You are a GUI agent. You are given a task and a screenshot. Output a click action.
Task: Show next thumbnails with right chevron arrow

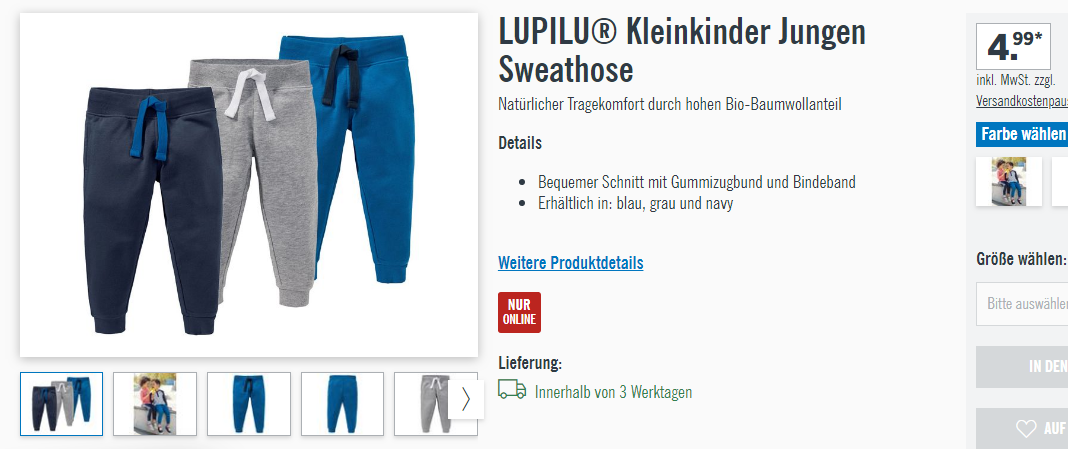point(466,399)
